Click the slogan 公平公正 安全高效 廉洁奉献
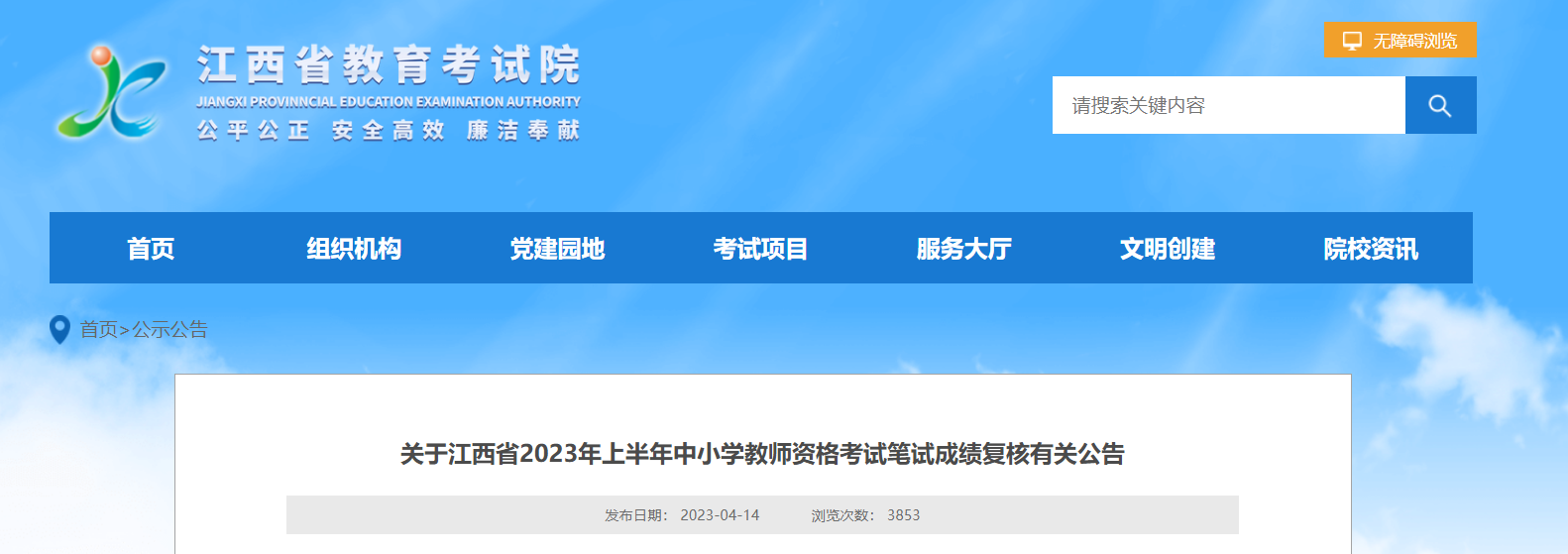 tap(389, 130)
